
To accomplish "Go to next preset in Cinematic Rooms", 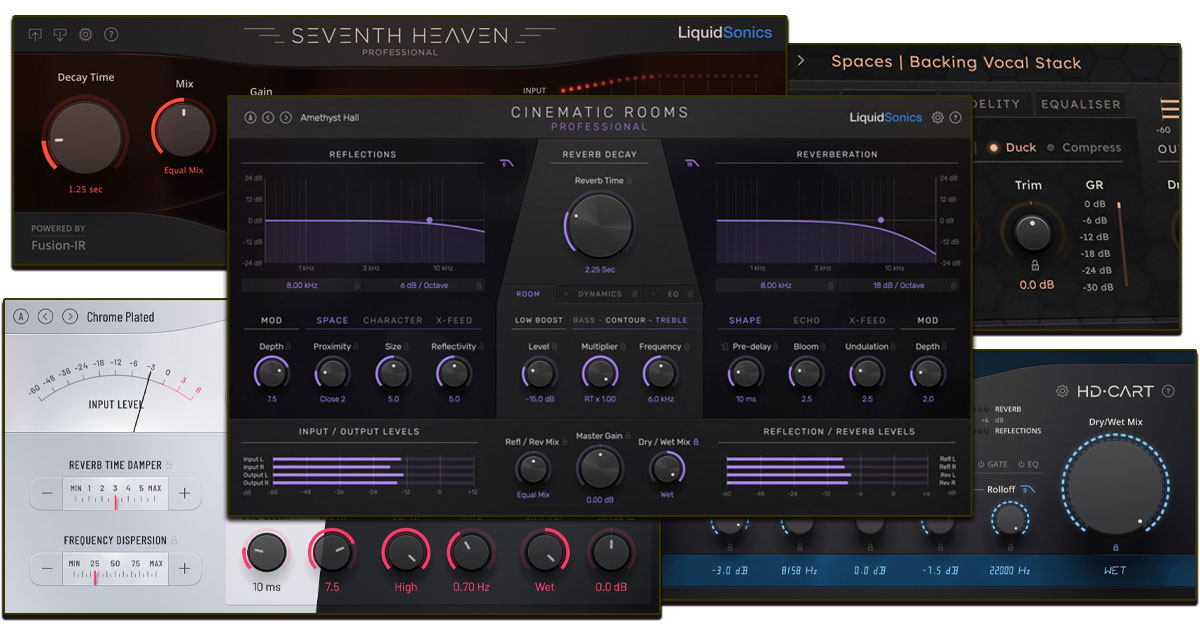I will coord(286,118).
